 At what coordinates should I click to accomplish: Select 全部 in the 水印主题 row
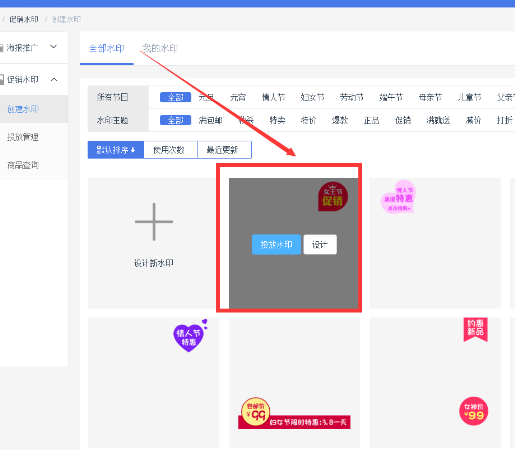coord(175,120)
